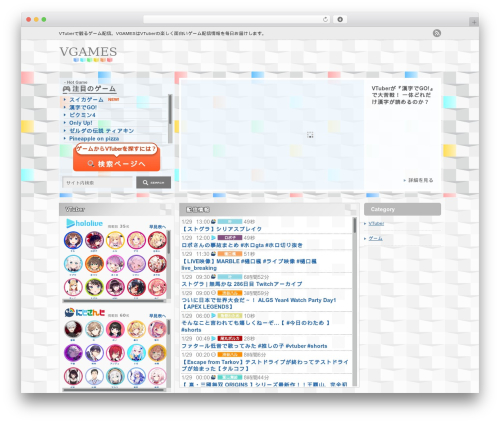Open the RSS feed icon in header
This screenshot has height=423, width=500.
coord(437,33)
